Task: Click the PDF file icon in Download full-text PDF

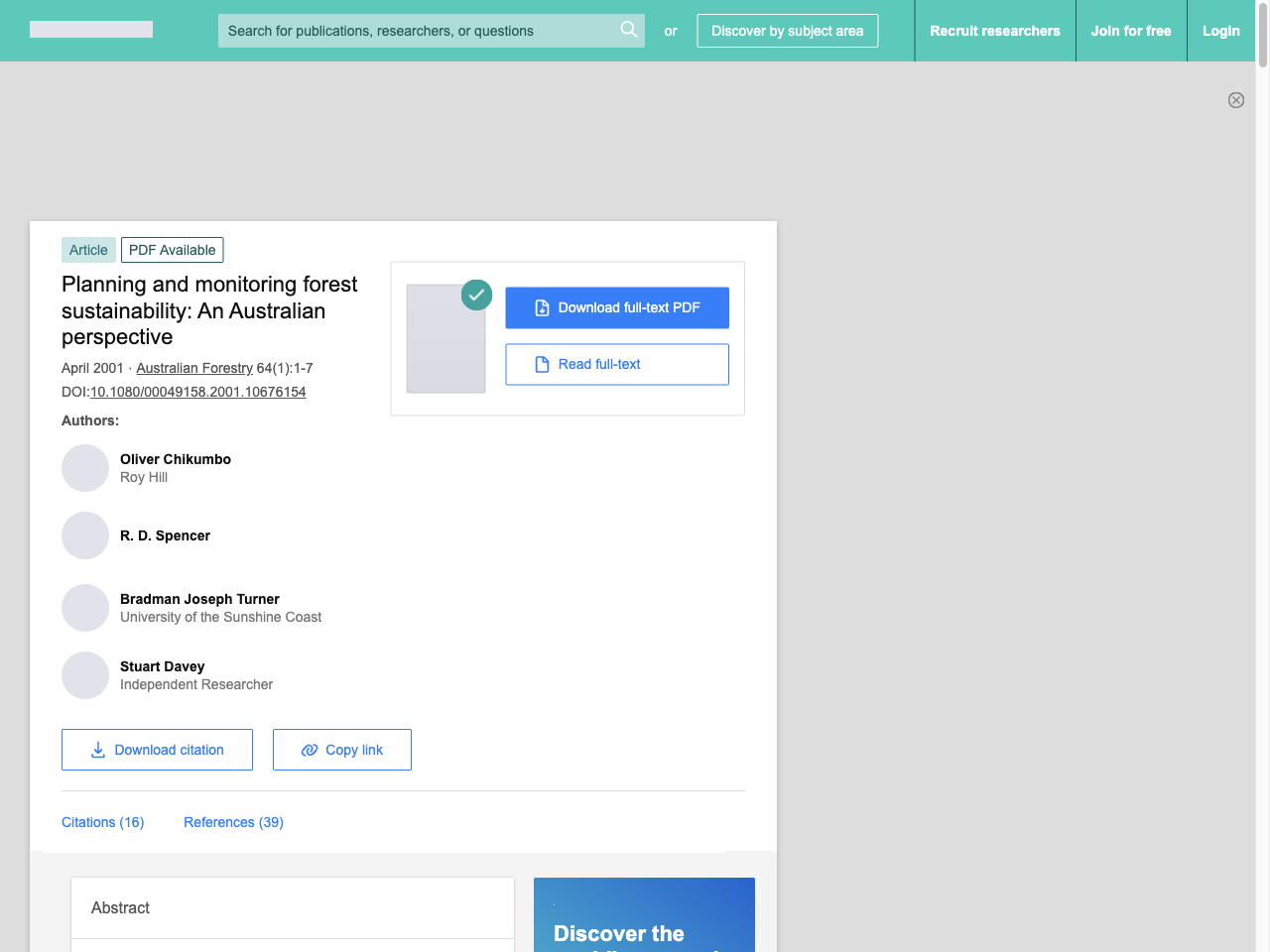Action: pyautogui.click(x=542, y=307)
